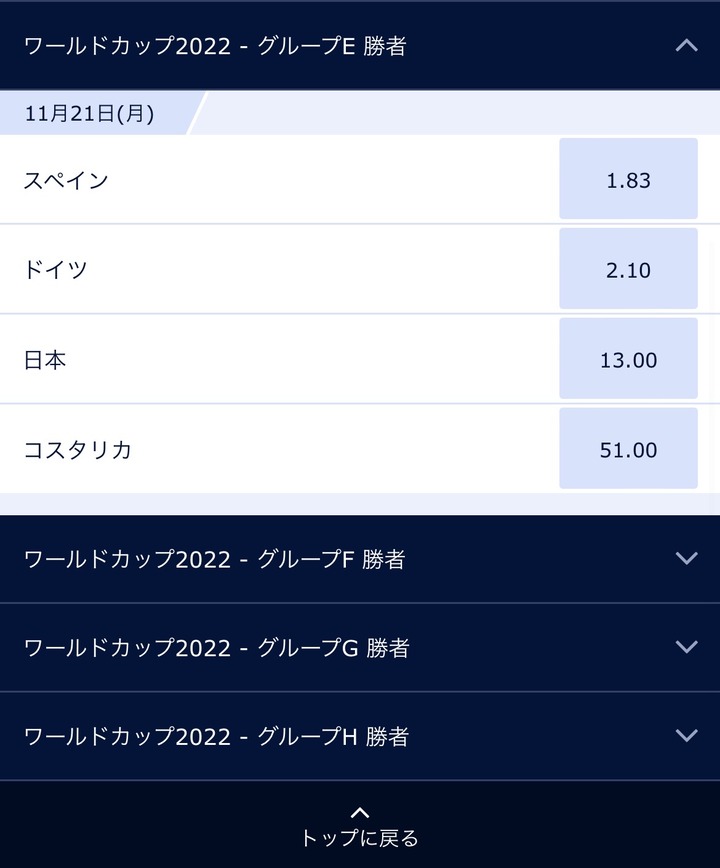Screen dimensions: 720x868
Task: Open the ワールドカップ2022 グループH 勝者 header
Action: [360, 736]
